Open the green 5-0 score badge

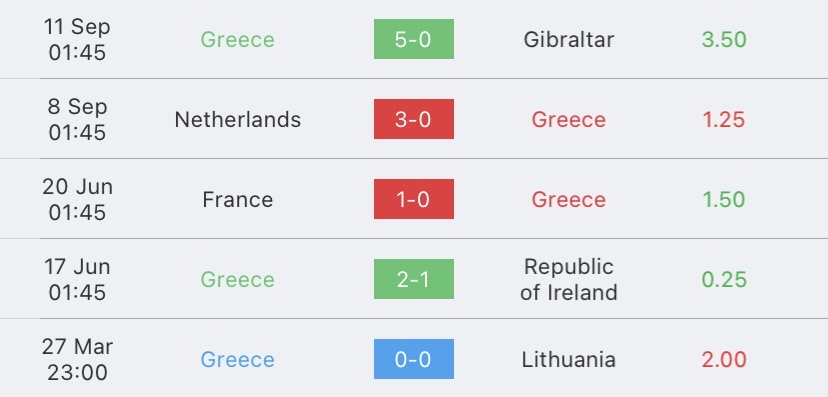(413, 39)
